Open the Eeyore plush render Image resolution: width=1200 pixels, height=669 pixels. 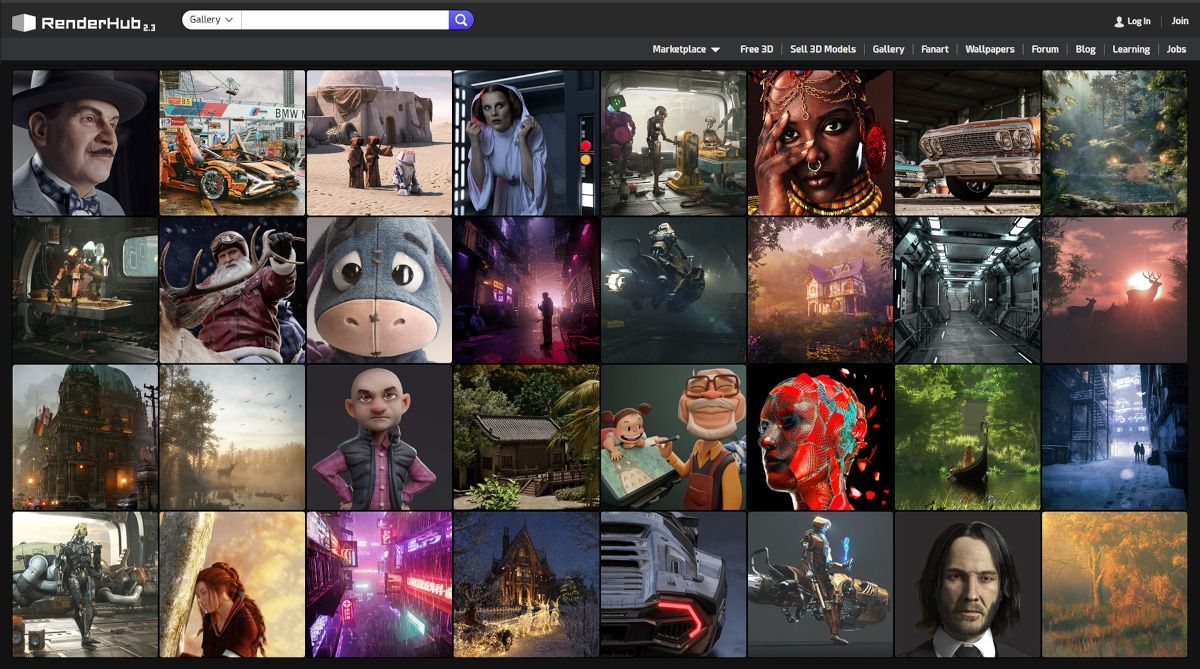378,290
